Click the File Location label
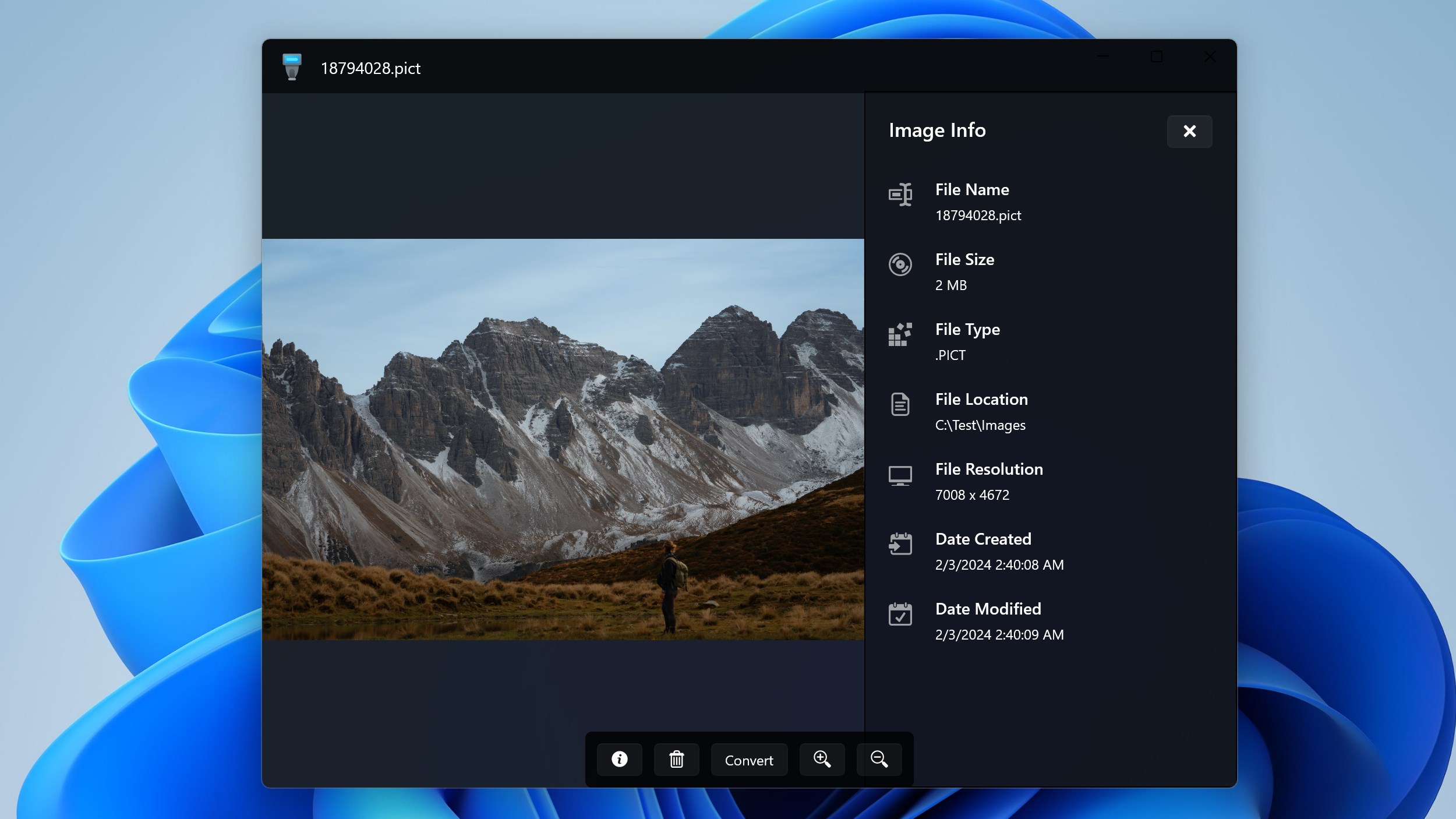 coord(981,400)
